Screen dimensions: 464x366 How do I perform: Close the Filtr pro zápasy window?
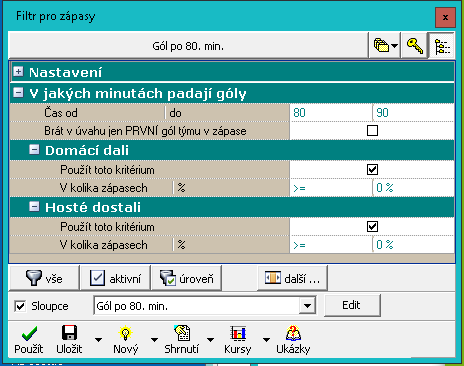point(445,17)
